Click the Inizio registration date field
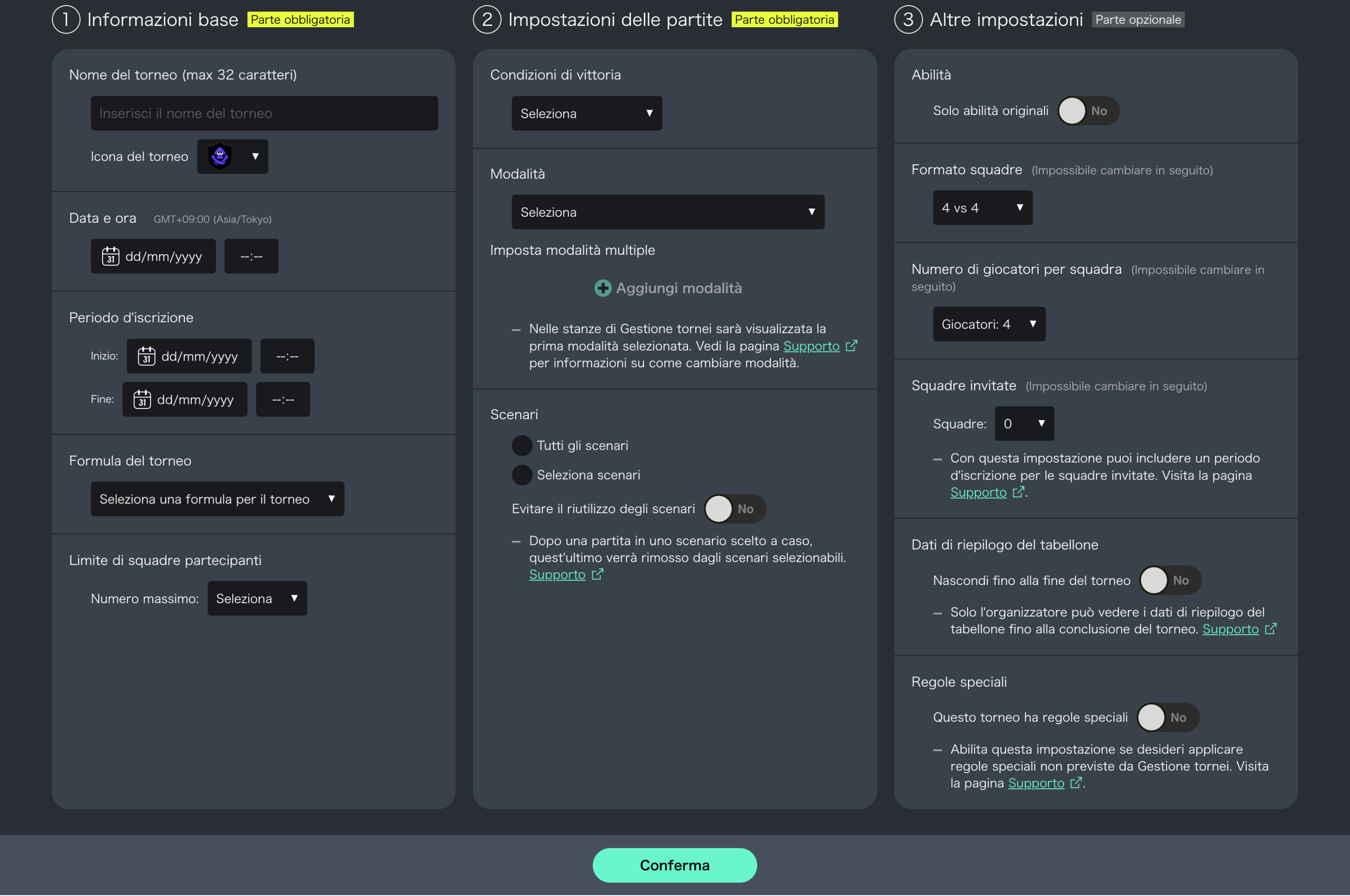This screenshot has width=1350, height=896. (189, 356)
